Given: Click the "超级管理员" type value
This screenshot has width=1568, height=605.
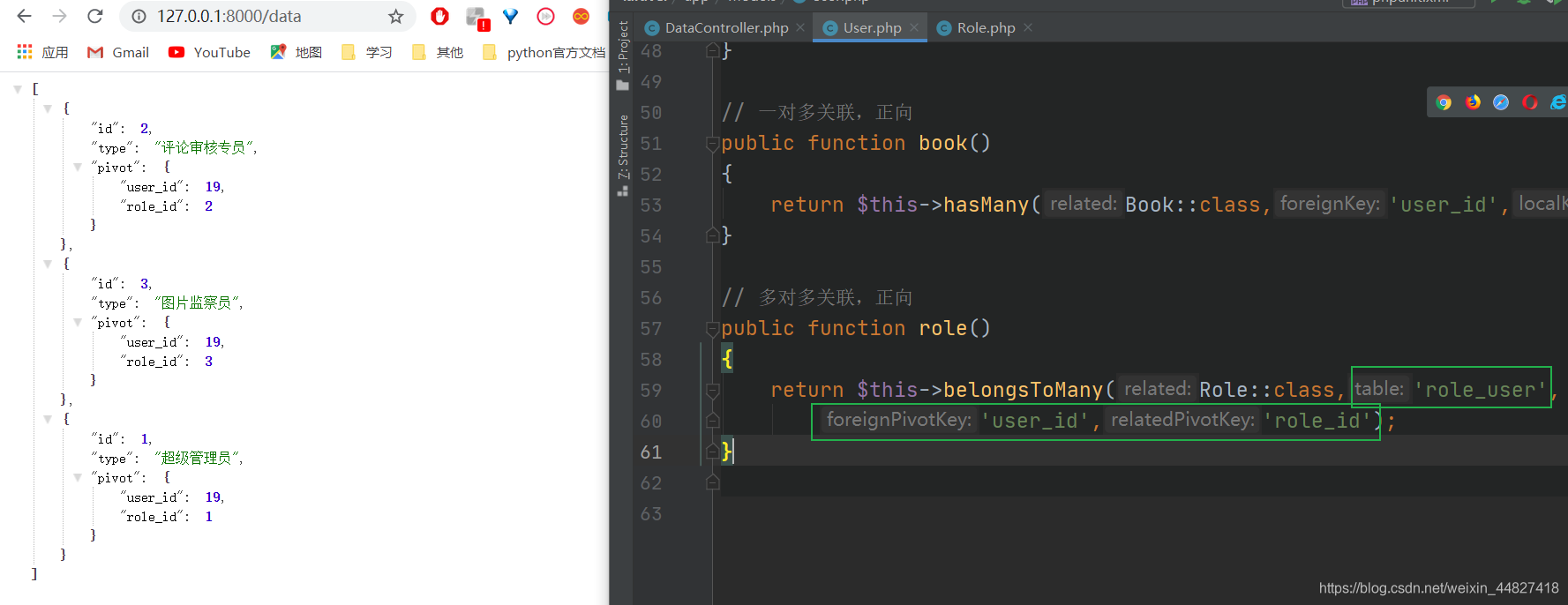Looking at the screenshot, I should click(197, 458).
